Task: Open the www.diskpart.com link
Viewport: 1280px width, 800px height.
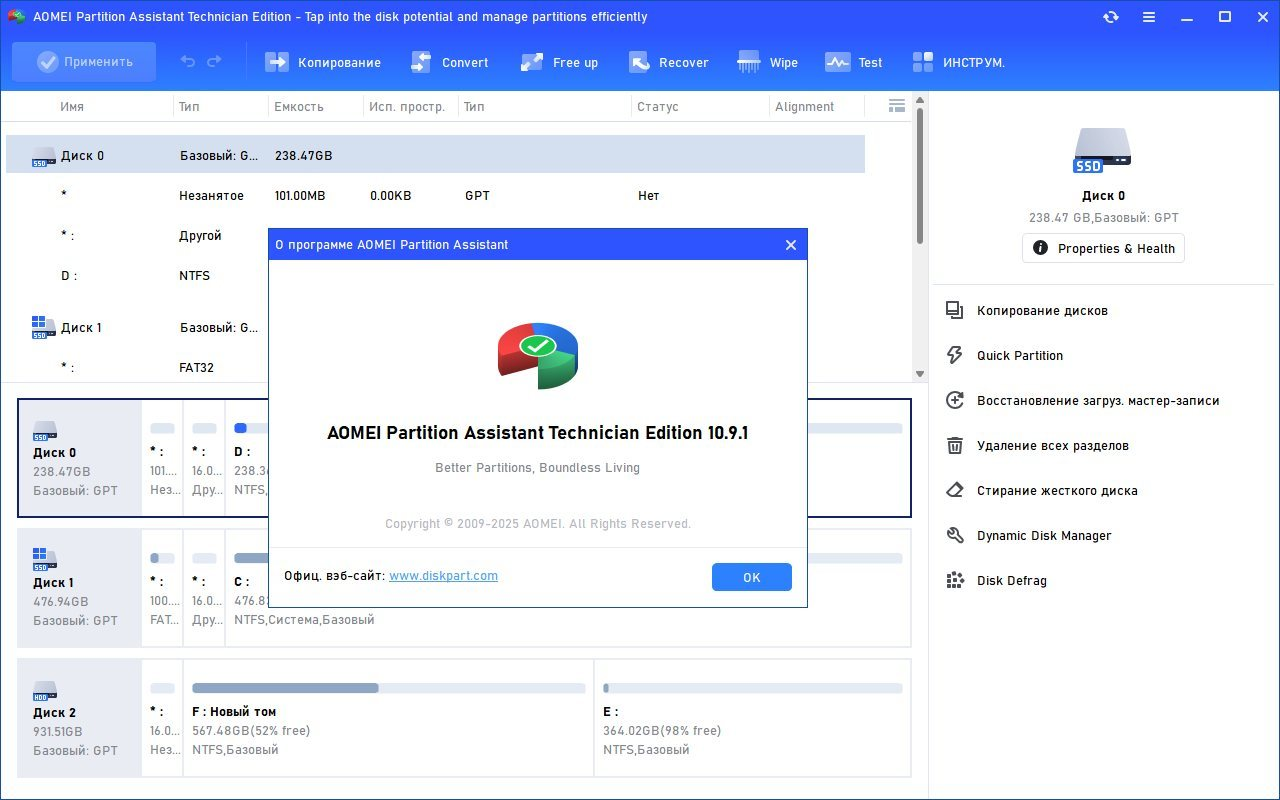Action: [x=443, y=576]
